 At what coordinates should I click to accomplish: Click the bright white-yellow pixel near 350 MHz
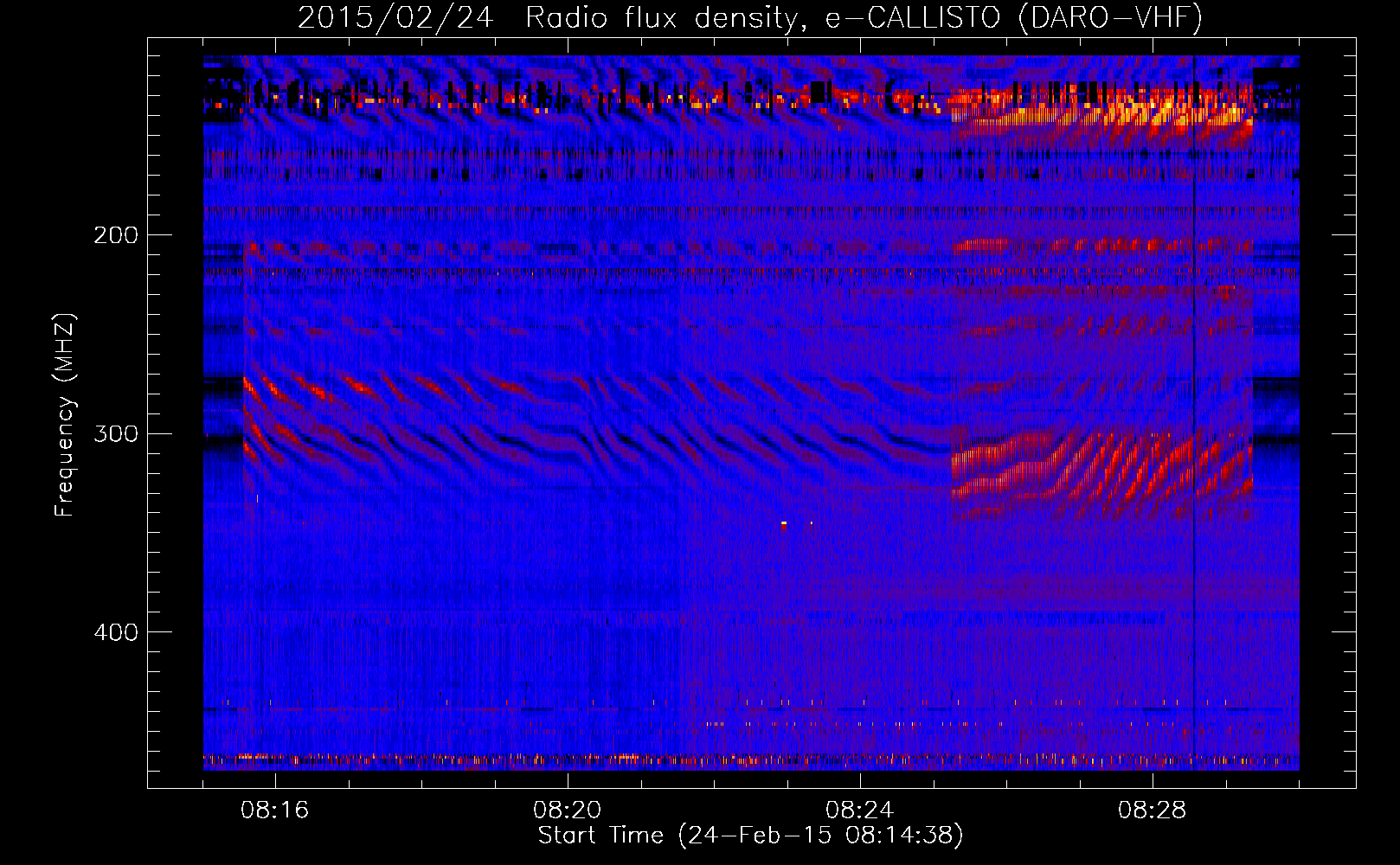click(x=784, y=523)
